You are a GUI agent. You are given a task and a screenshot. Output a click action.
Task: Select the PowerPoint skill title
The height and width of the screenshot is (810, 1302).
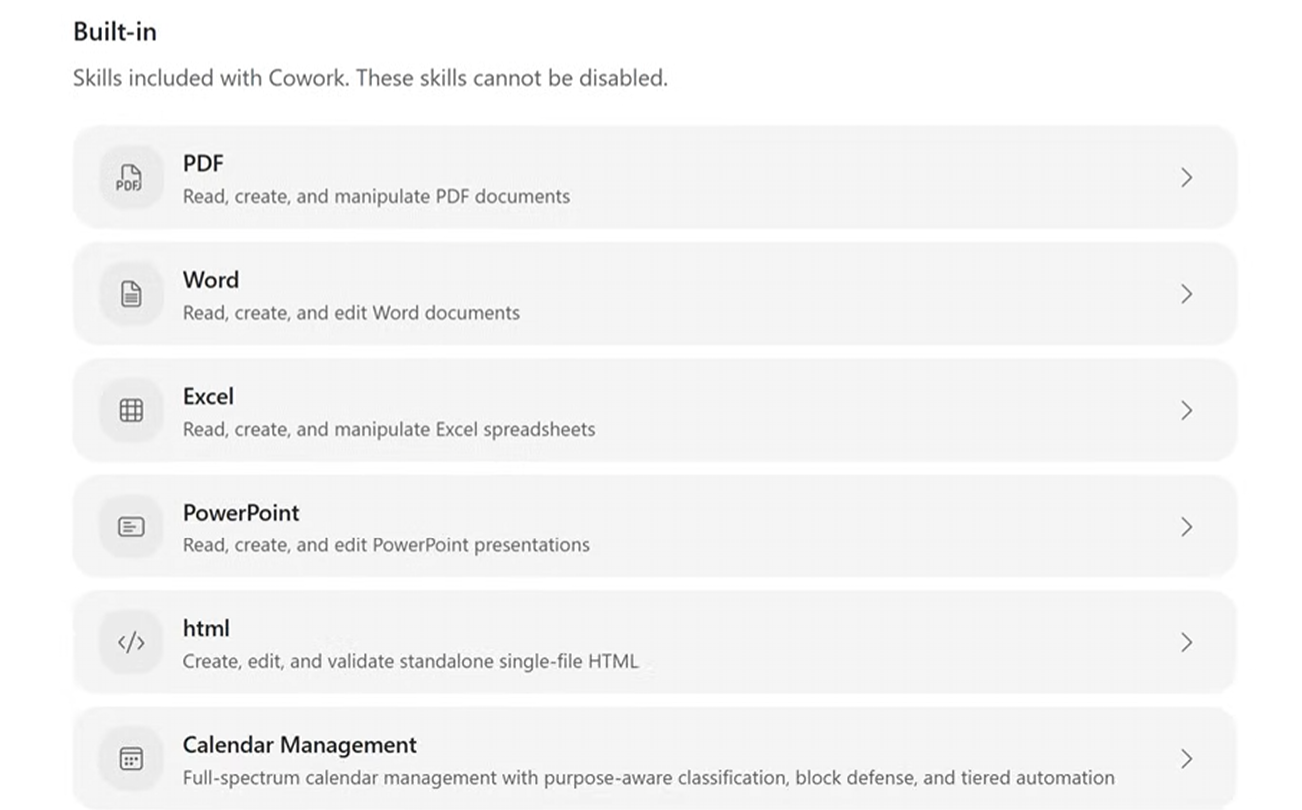coord(241,512)
